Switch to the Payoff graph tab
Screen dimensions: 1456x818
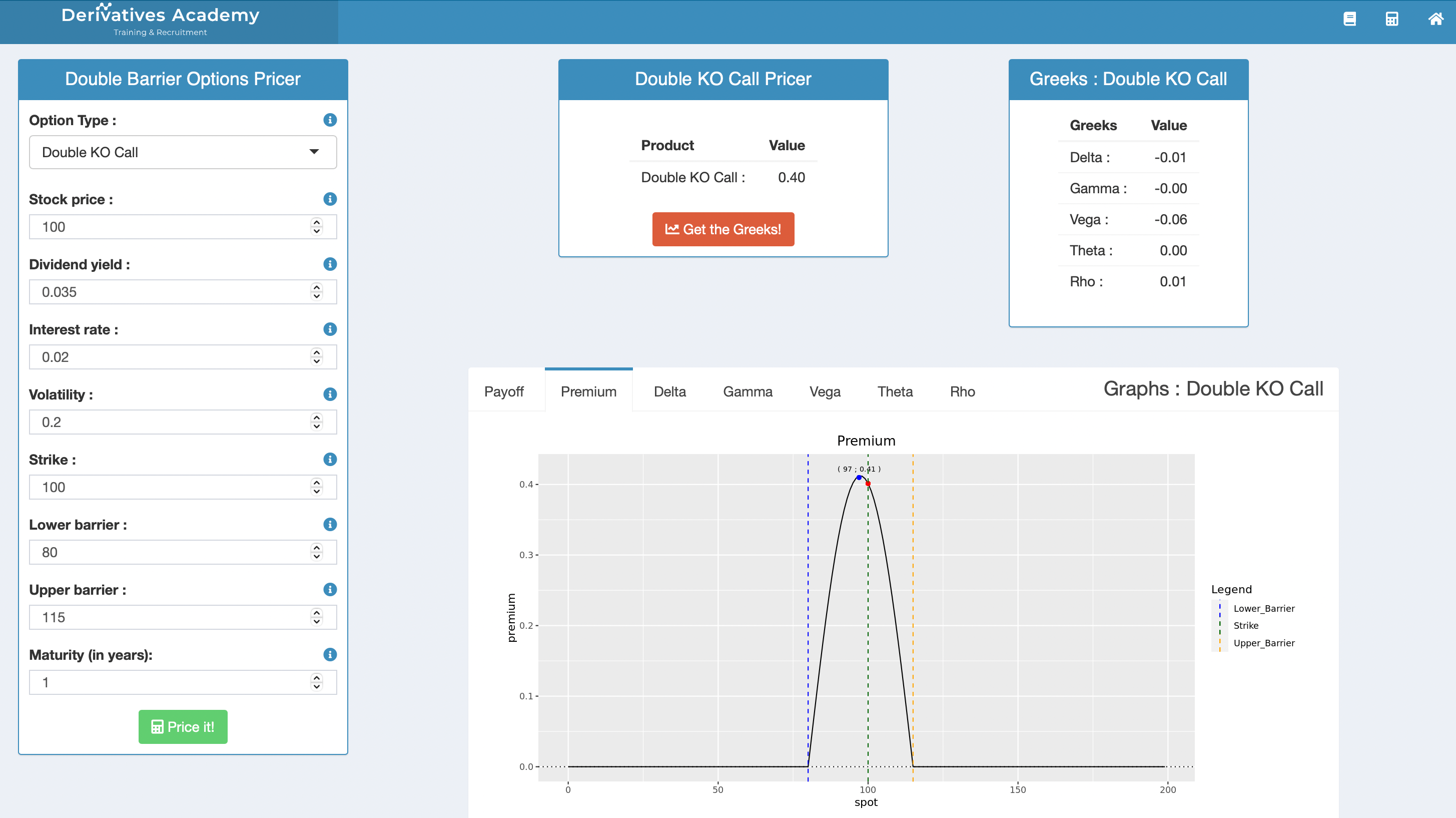pyautogui.click(x=504, y=391)
